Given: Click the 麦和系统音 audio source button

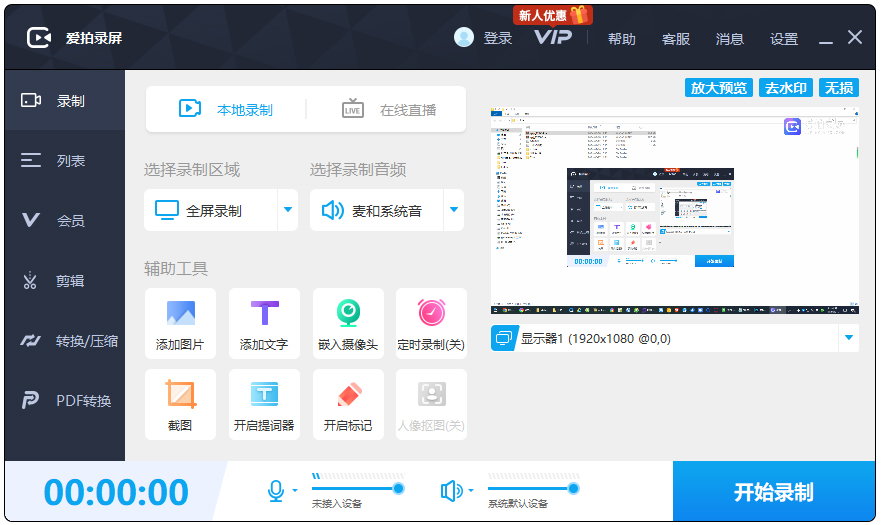Looking at the screenshot, I should (376, 210).
